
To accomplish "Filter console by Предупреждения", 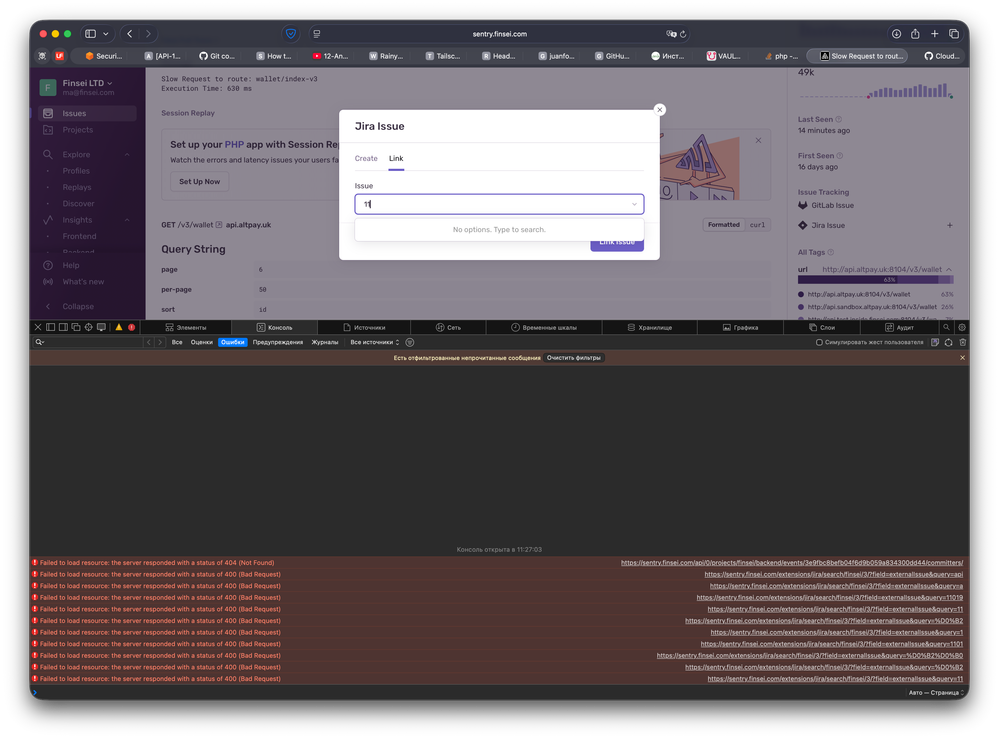I will click(x=278, y=343).
